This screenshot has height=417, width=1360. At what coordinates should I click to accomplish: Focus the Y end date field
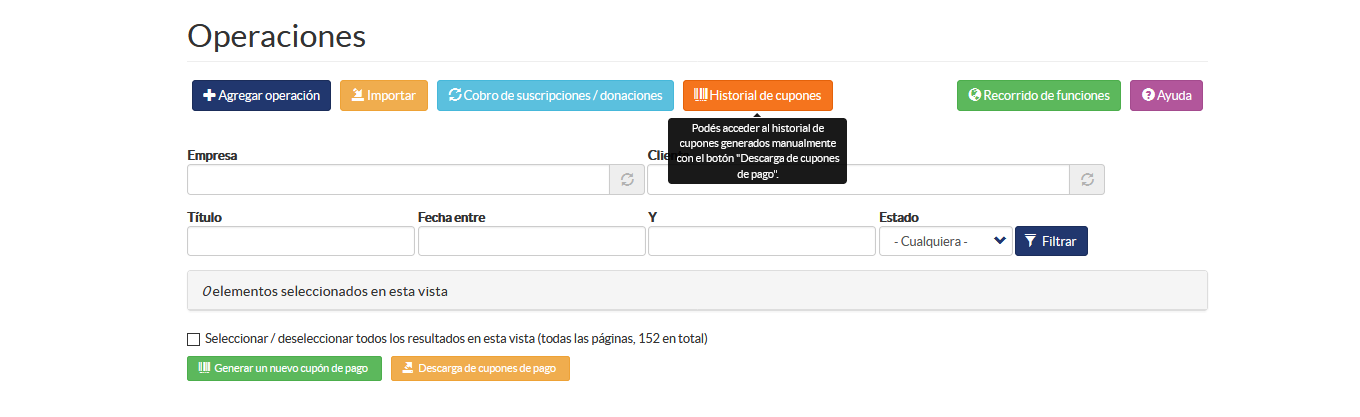[762, 241]
